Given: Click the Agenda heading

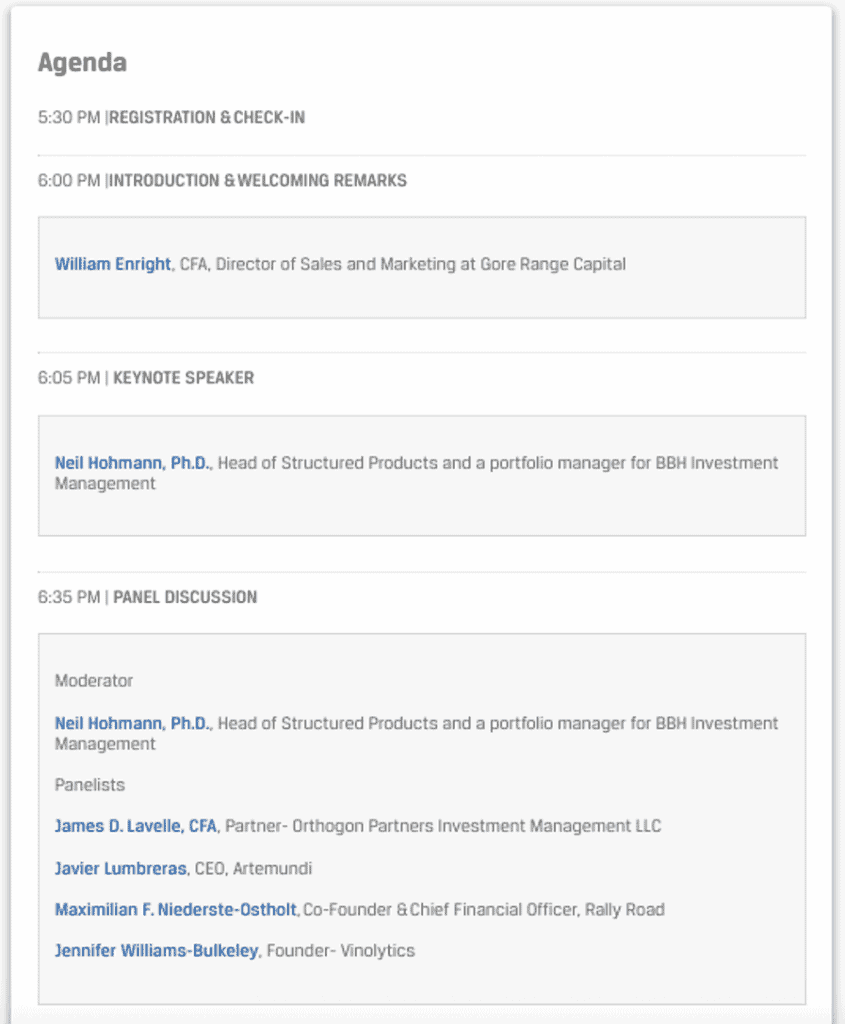Looking at the screenshot, I should [x=82, y=63].
